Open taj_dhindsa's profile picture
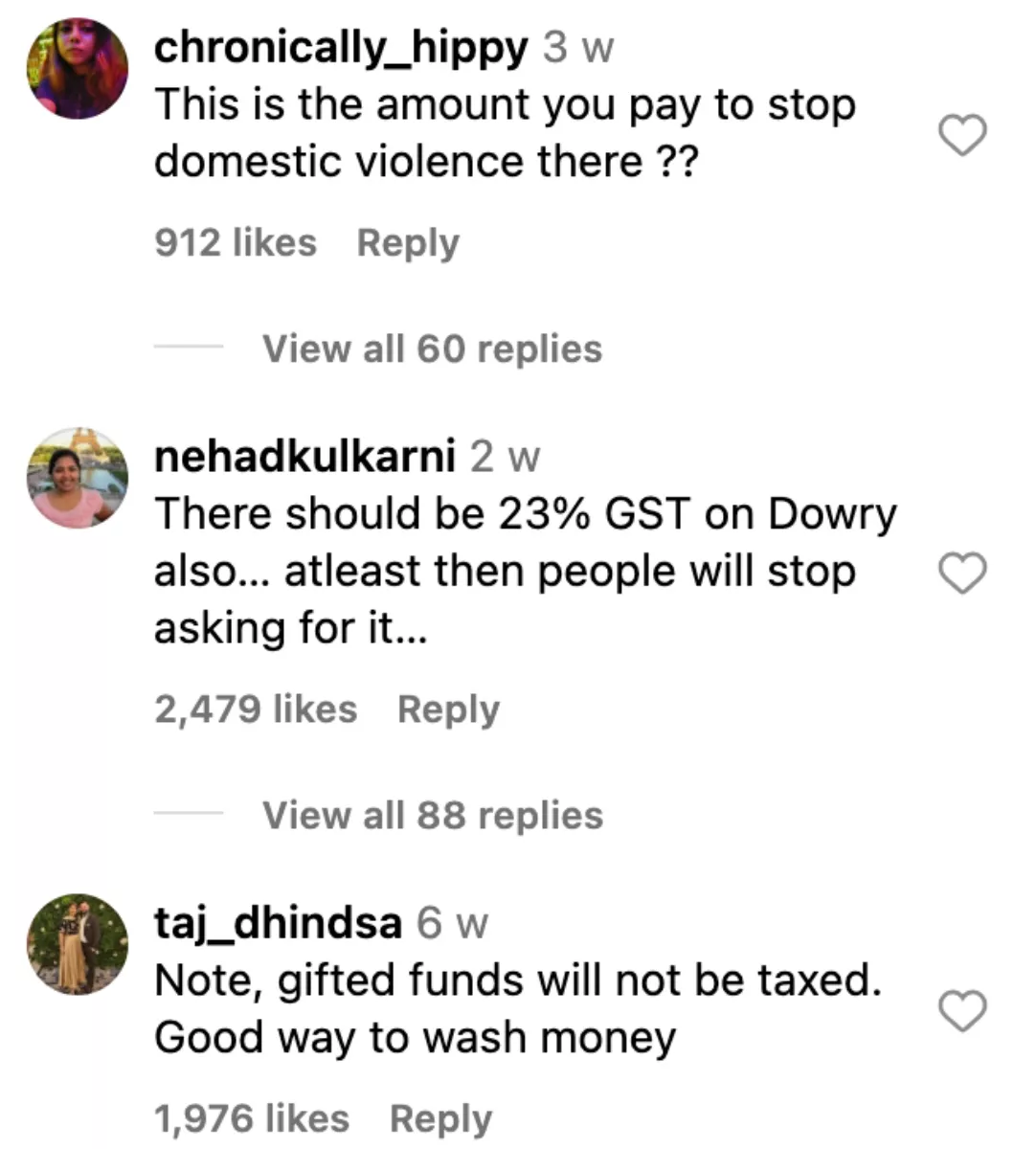1036x1149 pixels. click(78, 944)
